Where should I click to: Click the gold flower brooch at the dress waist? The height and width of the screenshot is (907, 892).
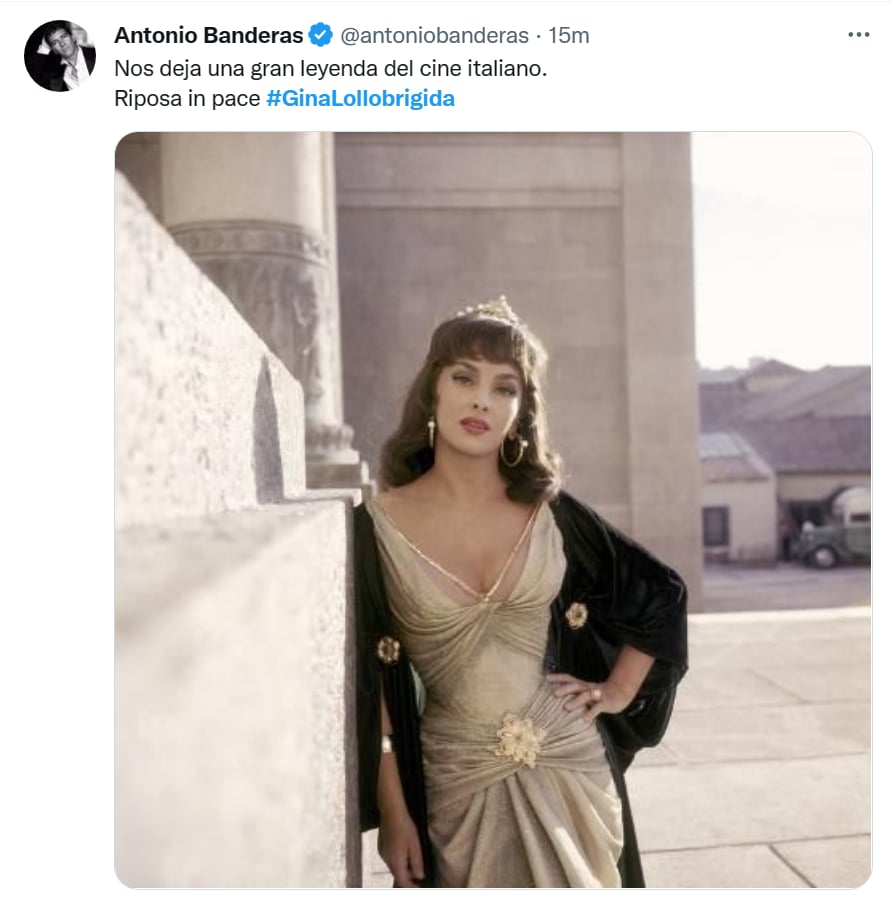pyautogui.click(x=519, y=739)
